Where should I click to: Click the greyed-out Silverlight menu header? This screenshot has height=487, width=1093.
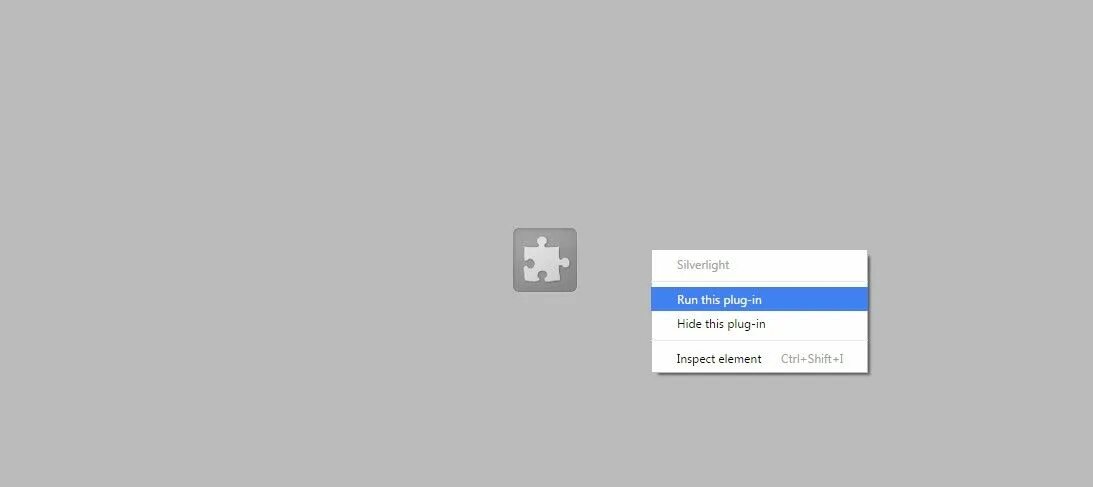[x=703, y=265]
